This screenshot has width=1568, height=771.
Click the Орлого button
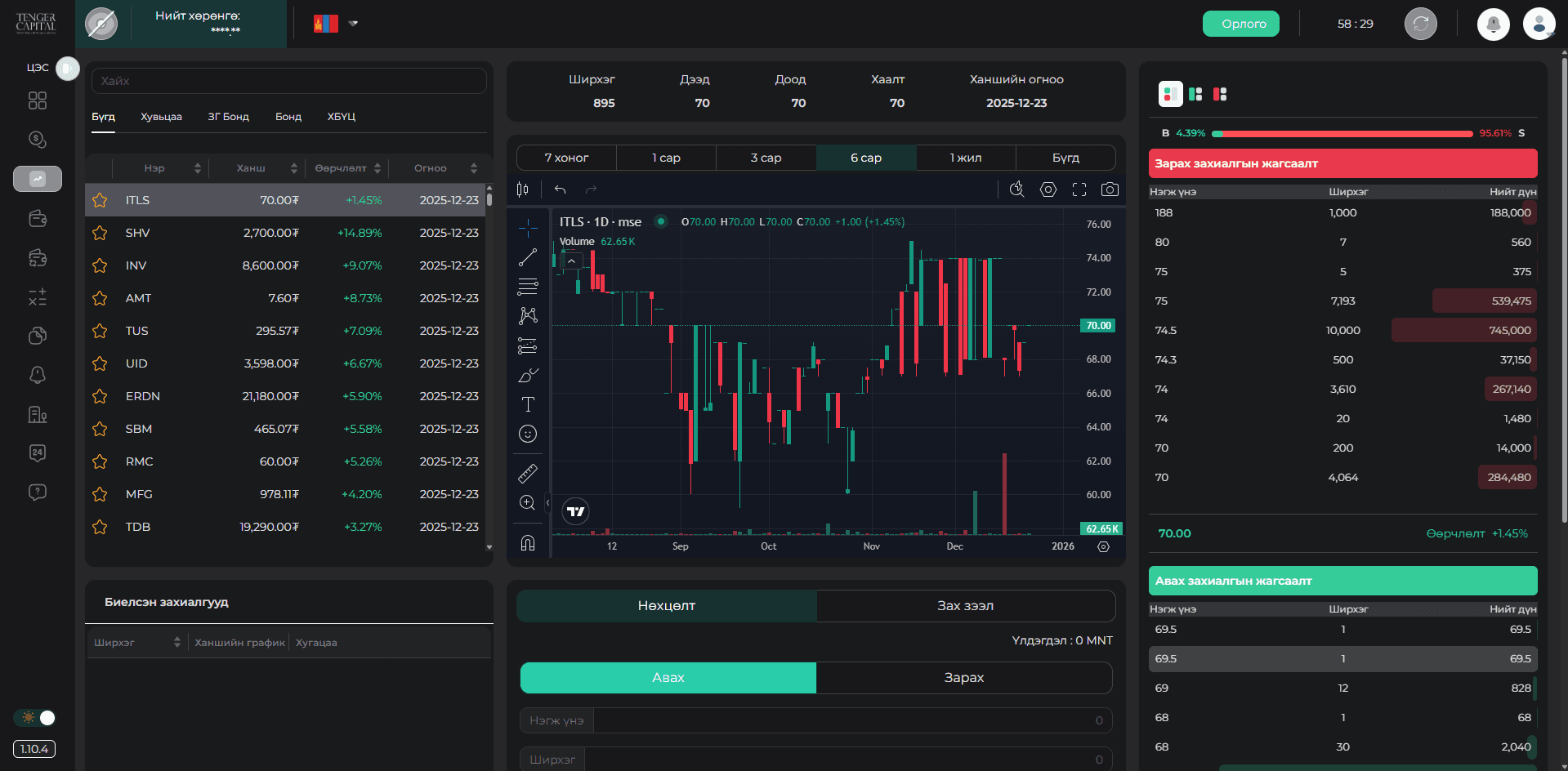click(x=1240, y=24)
